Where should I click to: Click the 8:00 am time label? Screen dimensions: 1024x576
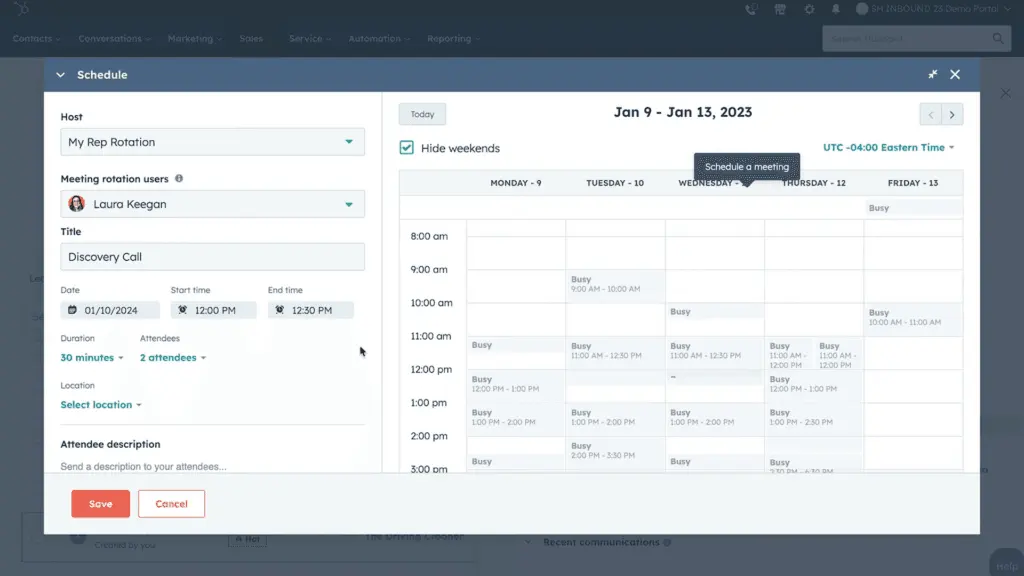coord(429,236)
